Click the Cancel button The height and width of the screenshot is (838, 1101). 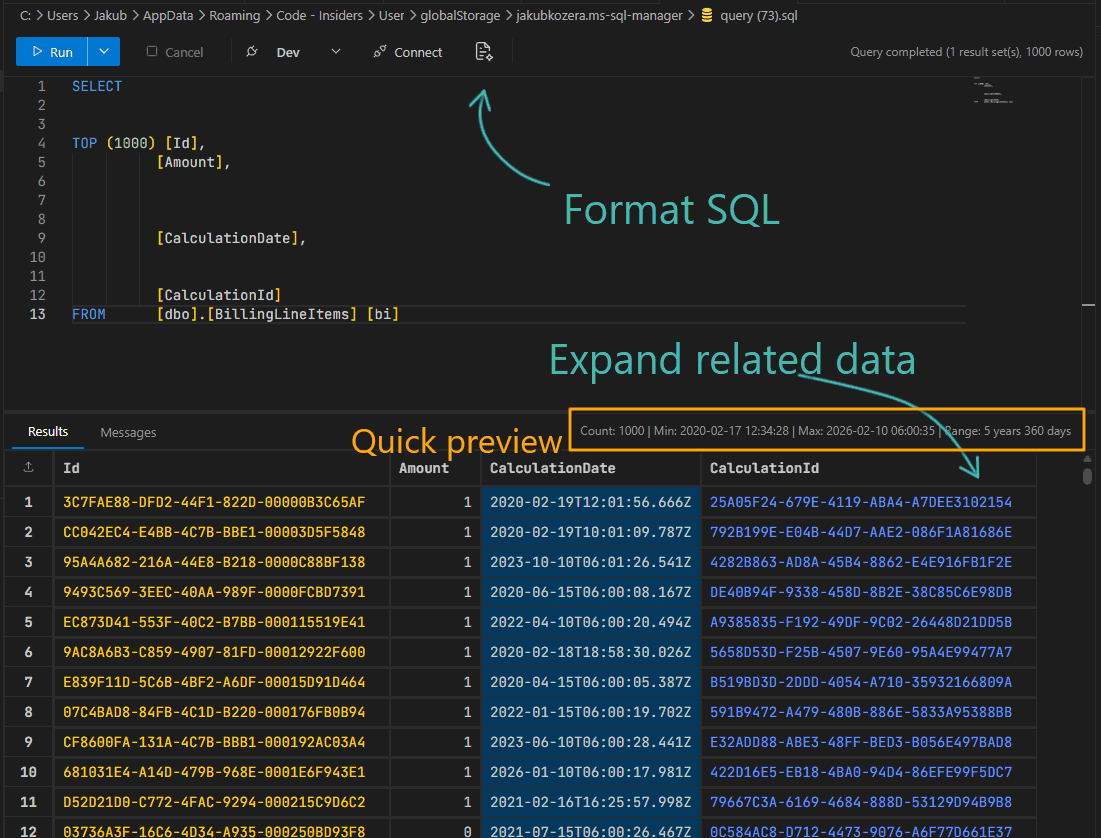coord(174,51)
